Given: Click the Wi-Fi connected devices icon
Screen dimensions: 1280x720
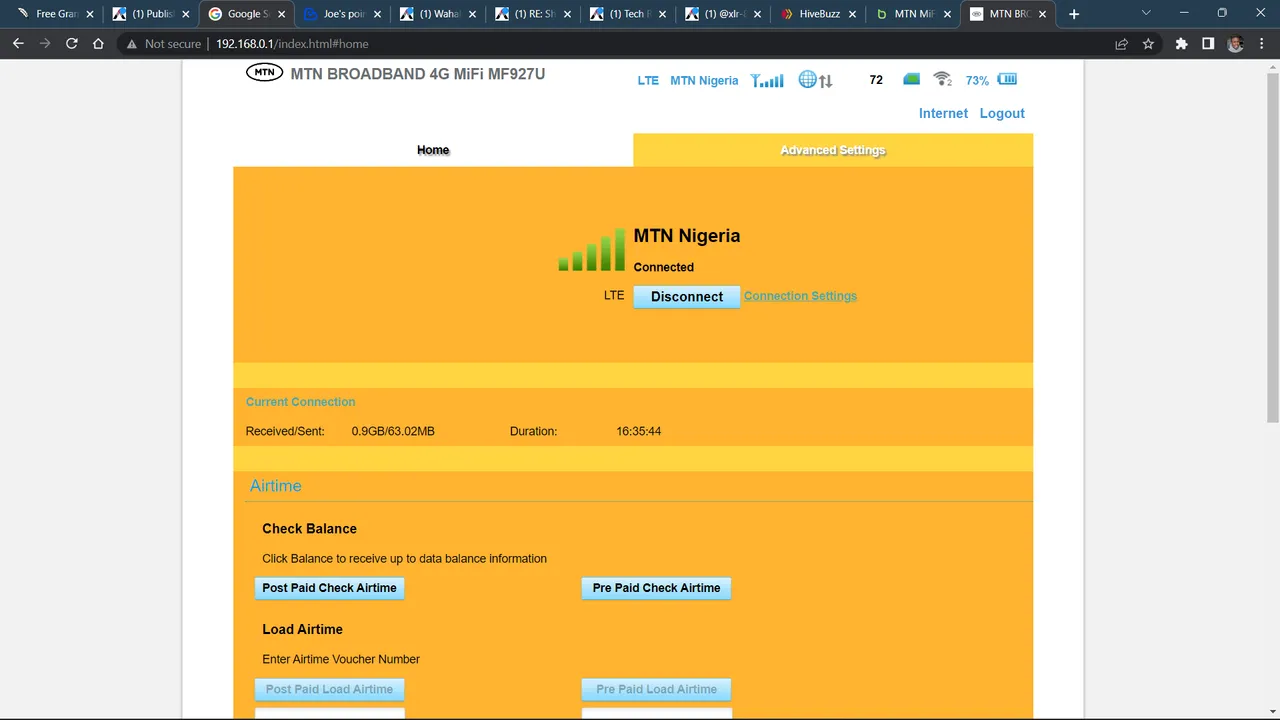Looking at the screenshot, I should (942, 79).
